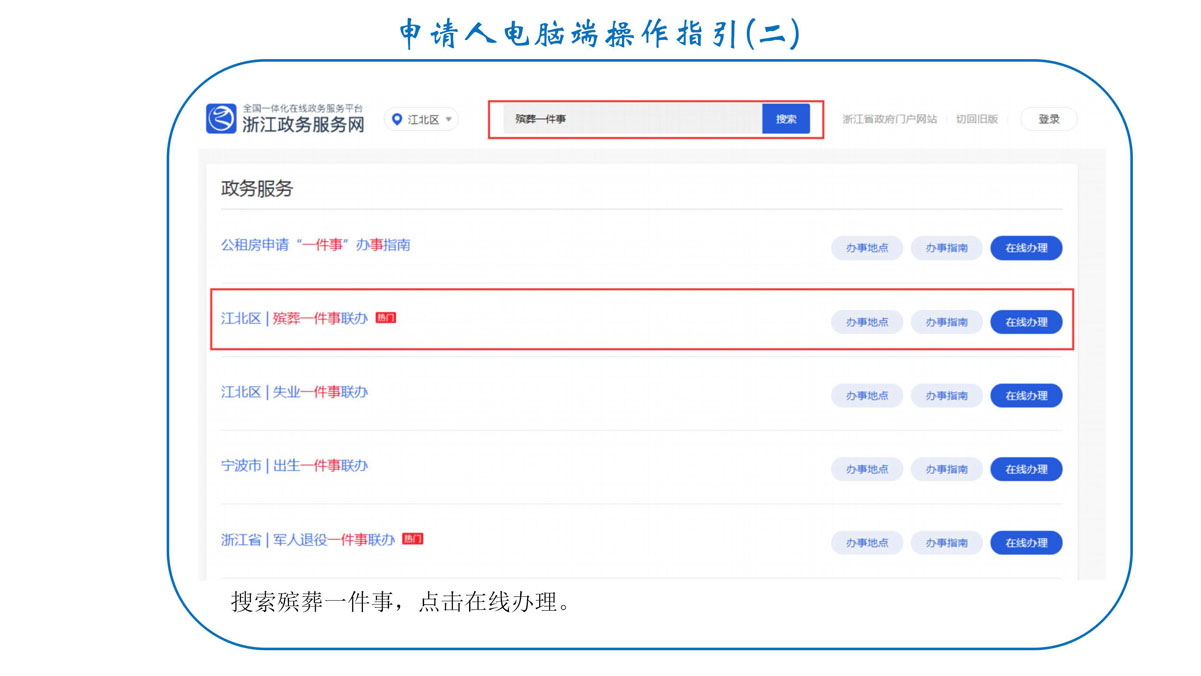Open 江北区 | 失业一件事联办 result

point(294,392)
